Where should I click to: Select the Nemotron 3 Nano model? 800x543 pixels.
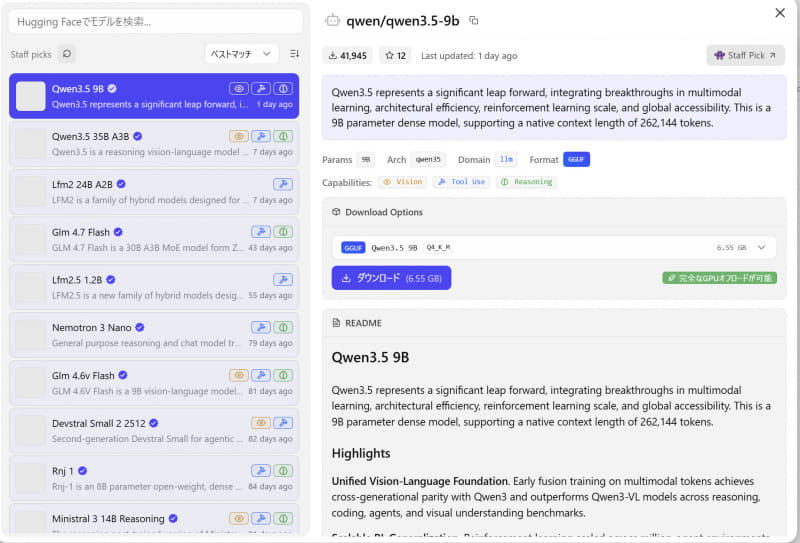point(154,335)
